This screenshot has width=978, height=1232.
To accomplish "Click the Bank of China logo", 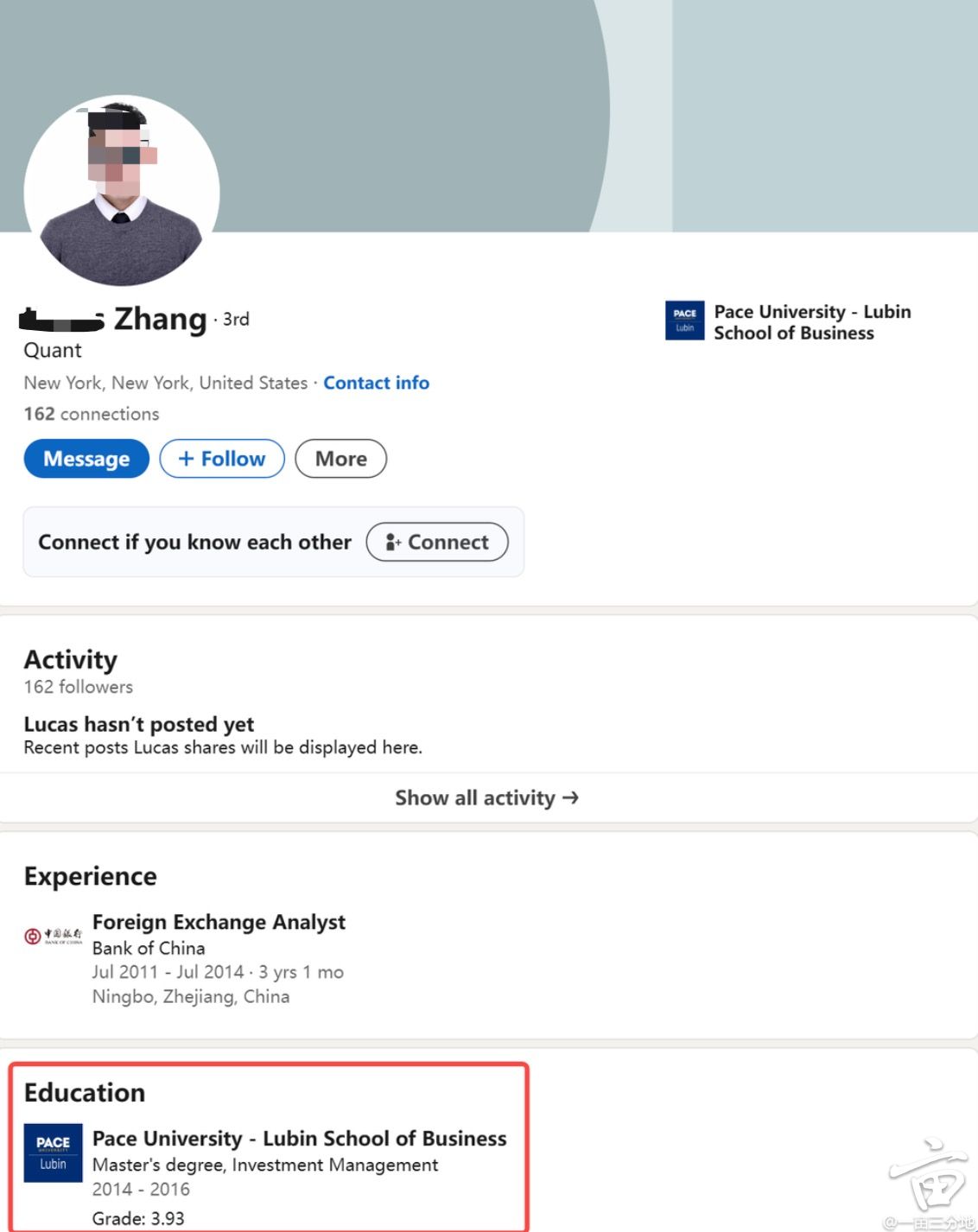I will 54,936.
